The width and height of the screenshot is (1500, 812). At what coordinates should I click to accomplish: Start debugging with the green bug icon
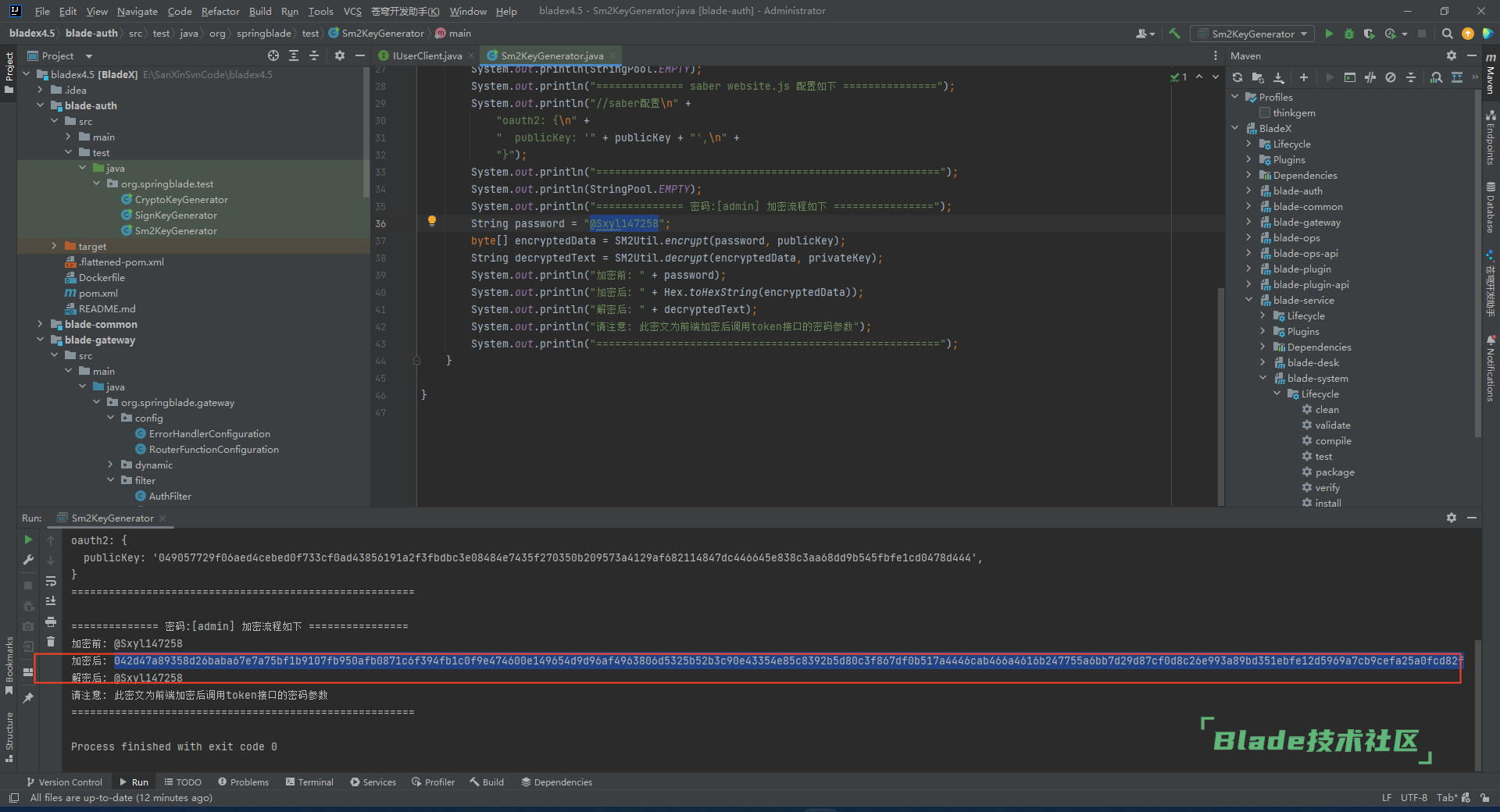(x=1349, y=34)
